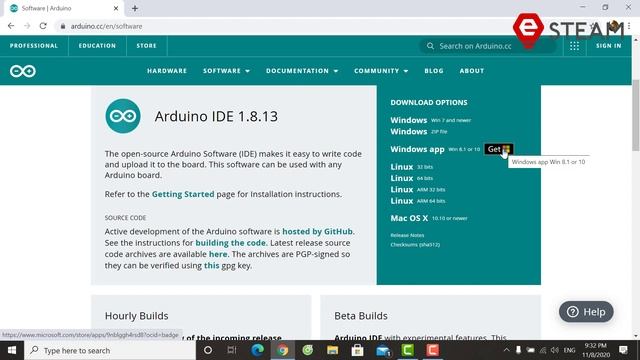Open File Explorer from taskbar
Viewport: 640px width, 360px height.
click(332, 350)
